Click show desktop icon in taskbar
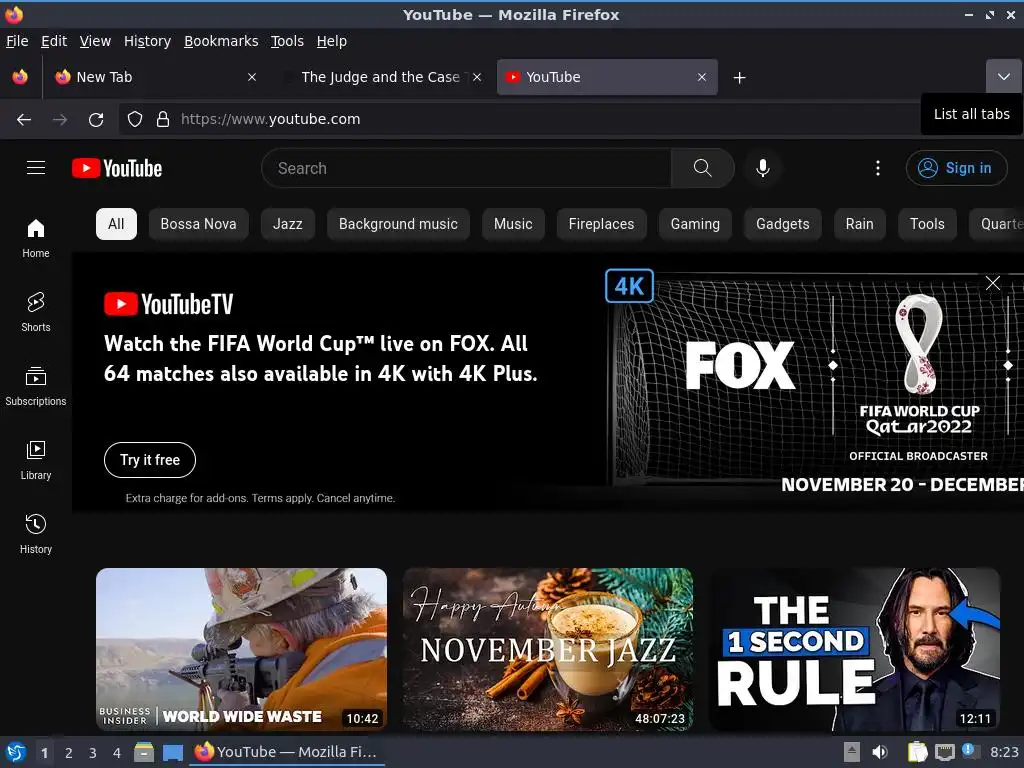1024x768 pixels. click(x=173, y=752)
